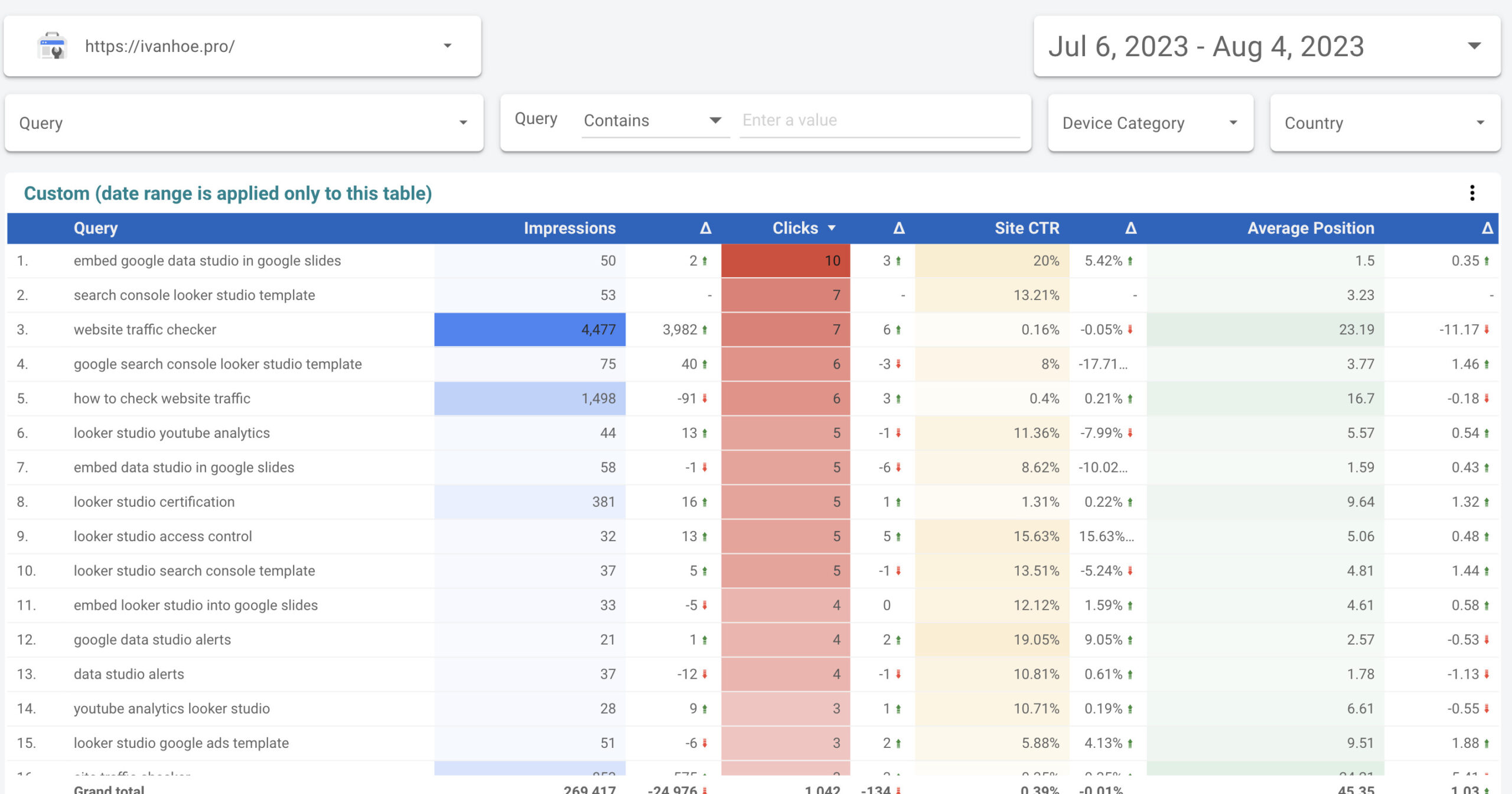Click the delta icon after Clicks column
This screenshot has height=794, width=1512.
[x=898, y=228]
